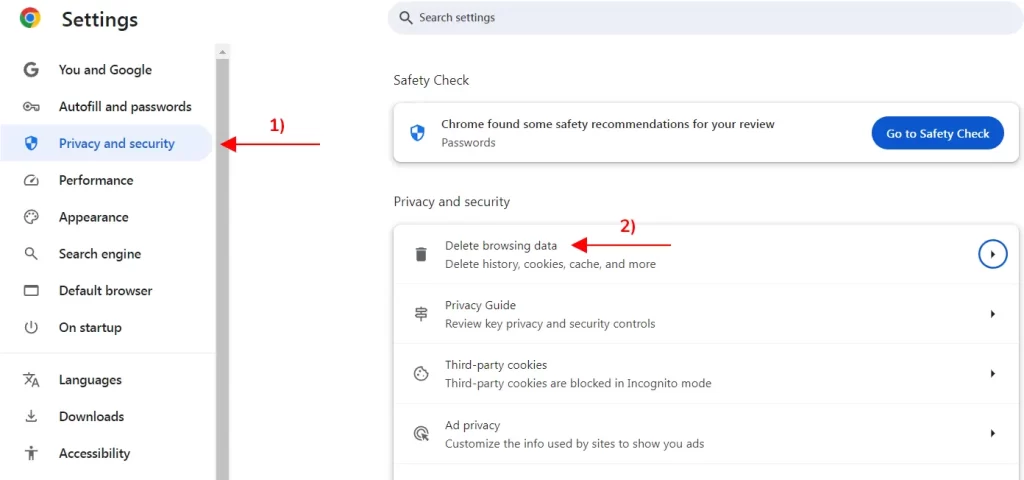Click the Performance gauge icon
1024x480 pixels.
[31, 181]
